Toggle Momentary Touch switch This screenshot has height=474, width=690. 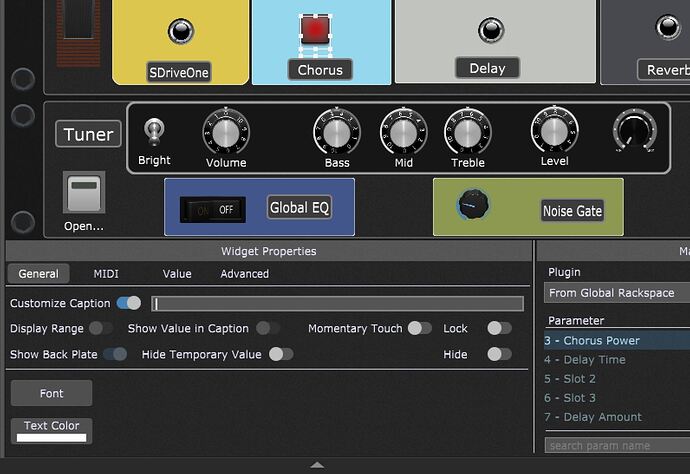[x=420, y=328]
